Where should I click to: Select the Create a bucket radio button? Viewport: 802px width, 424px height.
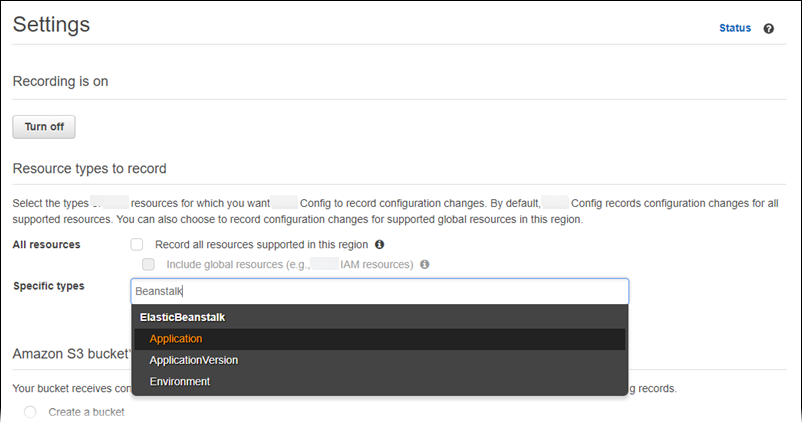pos(30,412)
